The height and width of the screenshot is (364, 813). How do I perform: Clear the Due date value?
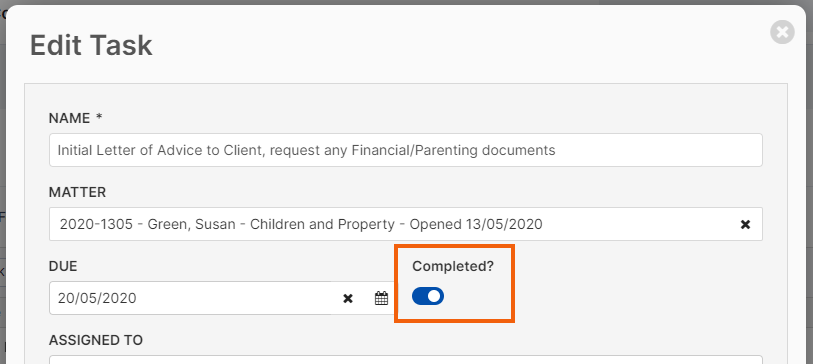pos(348,298)
